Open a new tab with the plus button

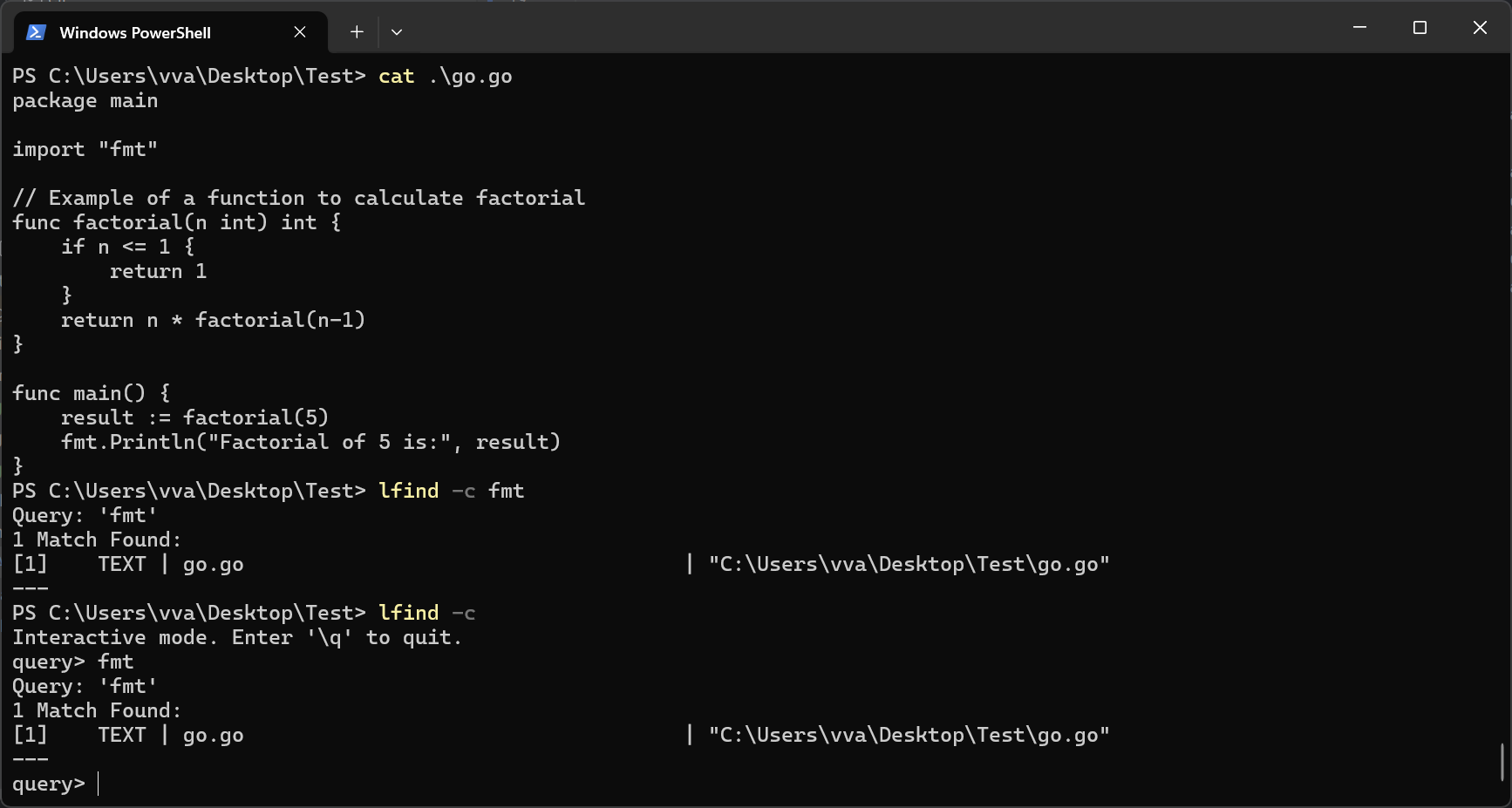point(357,32)
